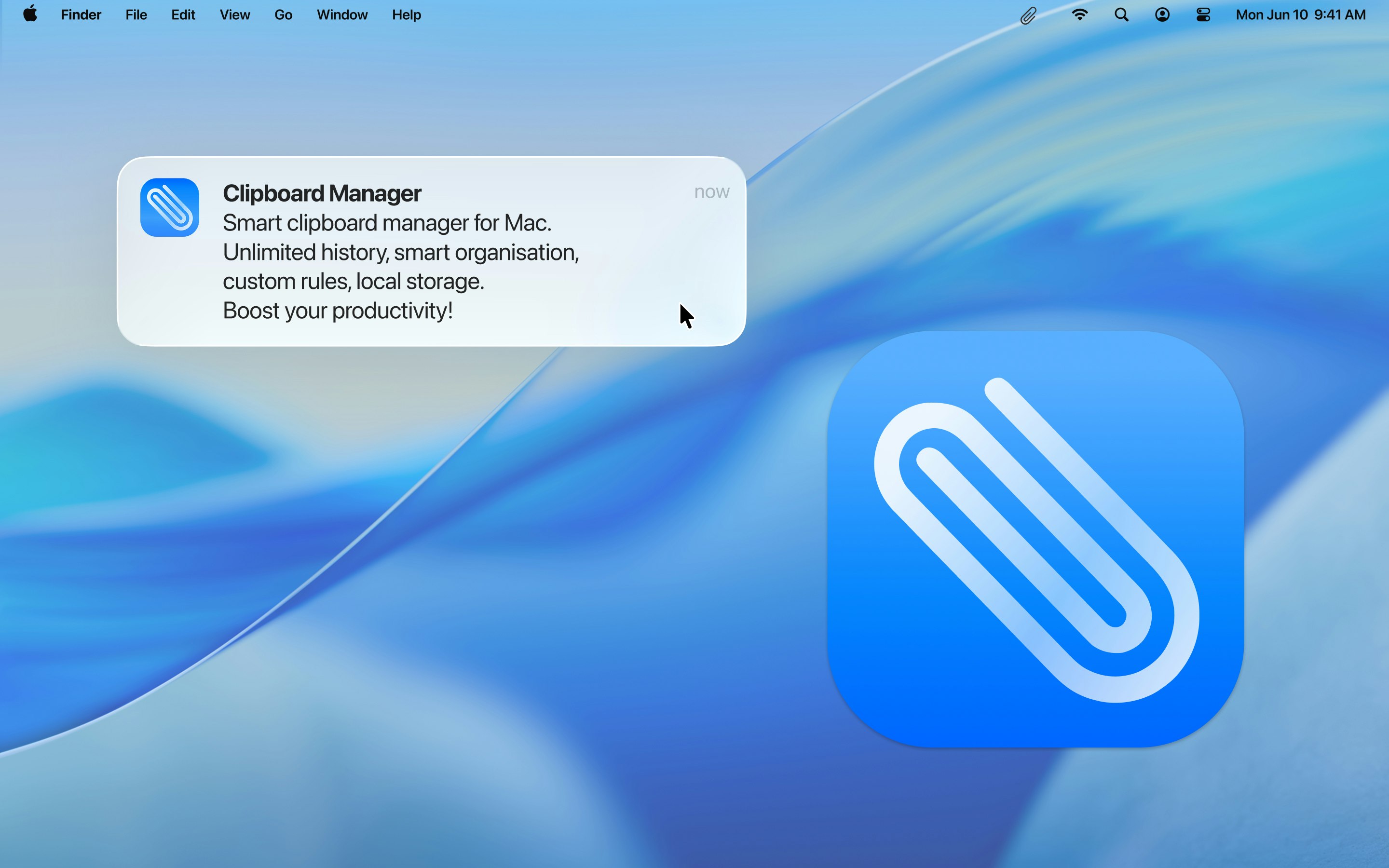Screen dimensions: 1389x868
Task: Start a Spotlight search
Action: [x=1121, y=14]
